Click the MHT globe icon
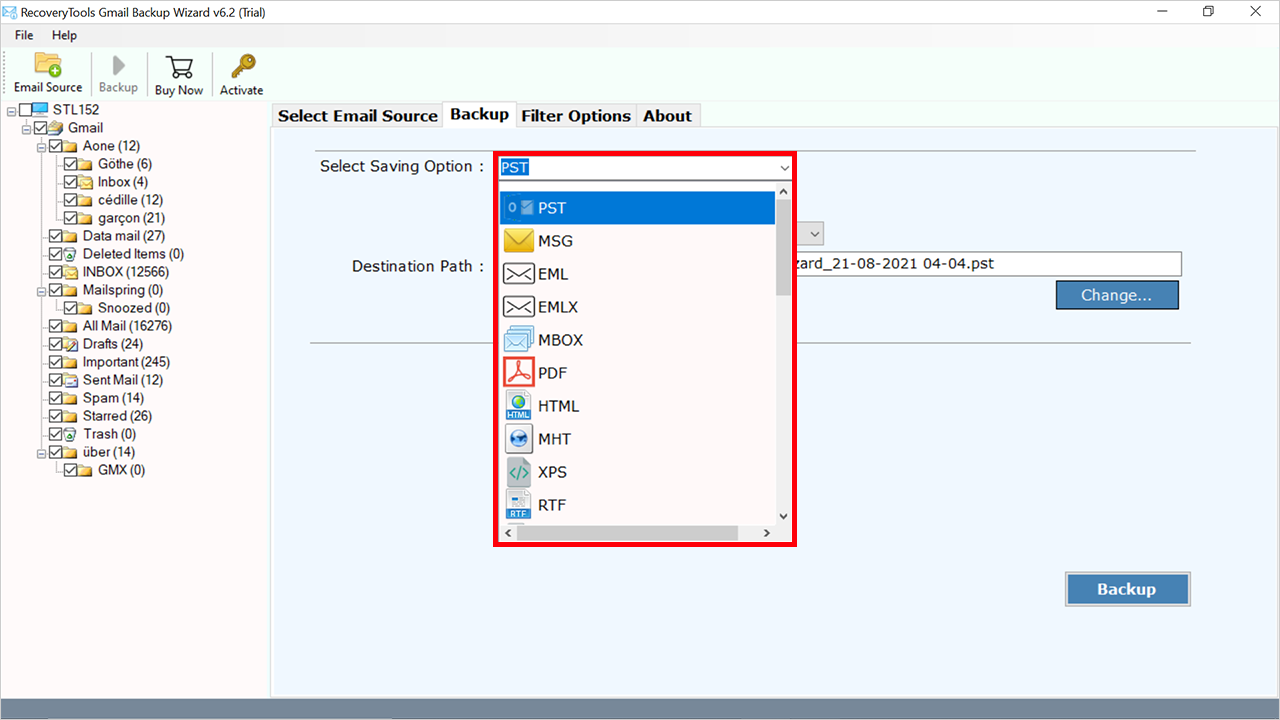Screen dimensions: 1280x720 (518, 438)
